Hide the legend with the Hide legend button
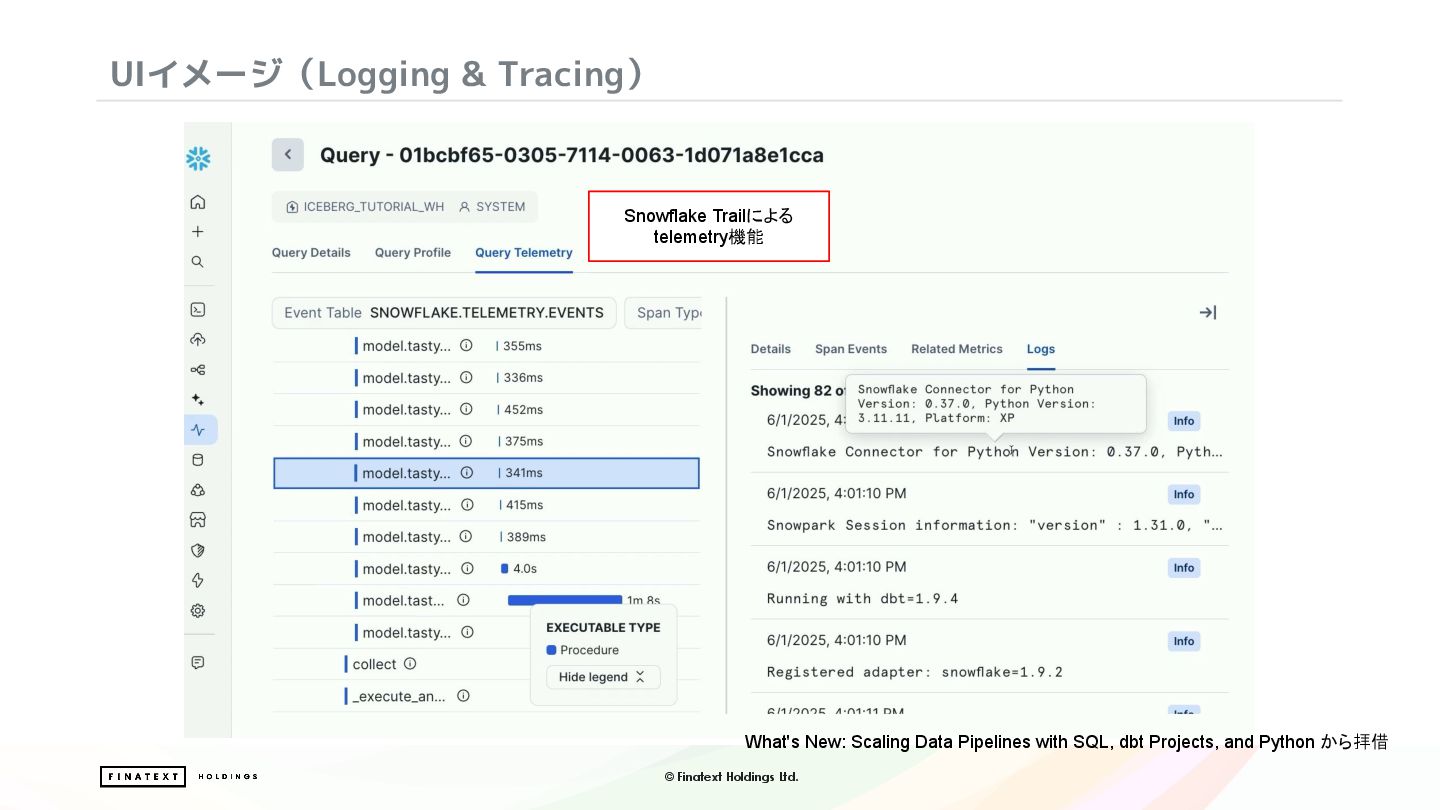 (x=603, y=677)
